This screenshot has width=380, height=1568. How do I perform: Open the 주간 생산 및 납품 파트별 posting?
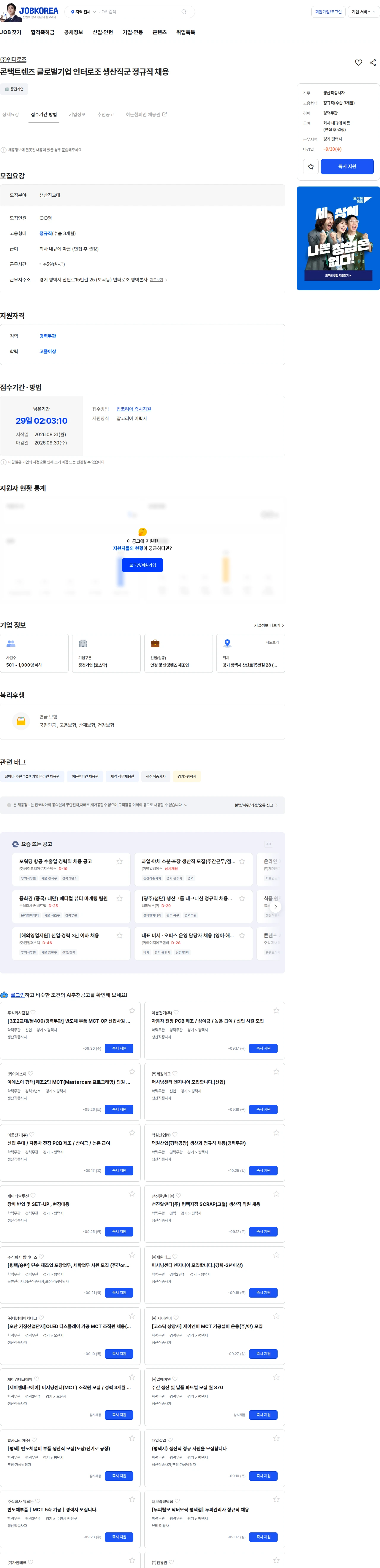tap(188, 1387)
